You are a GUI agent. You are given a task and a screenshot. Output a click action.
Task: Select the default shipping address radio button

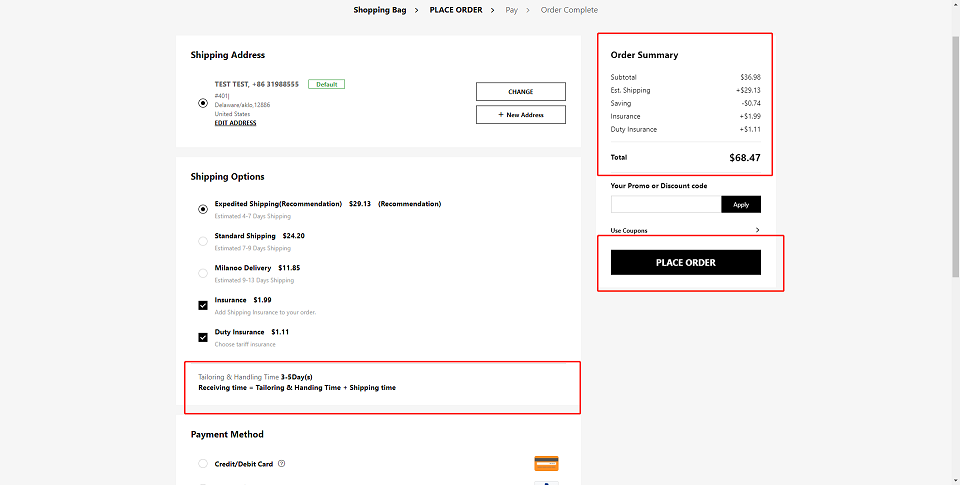click(203, 103)
